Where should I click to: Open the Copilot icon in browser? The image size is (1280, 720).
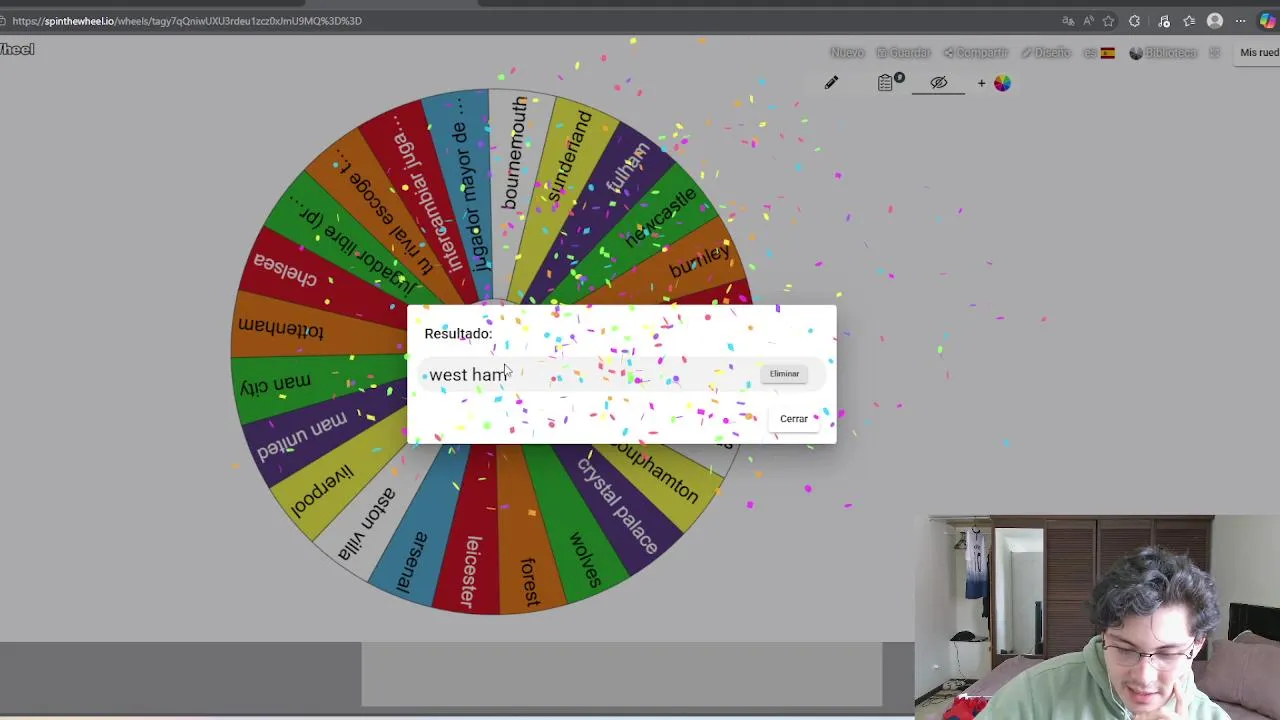click(x=1267, y=21)
